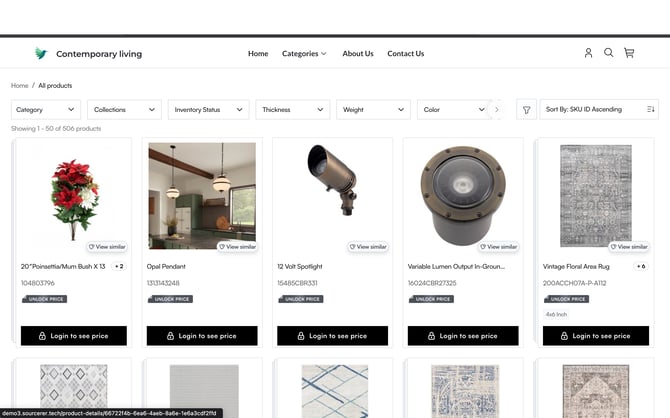Screen dimensions: 670x418
Task: Expand the Category filter dropdown
Action: [45, 110]
